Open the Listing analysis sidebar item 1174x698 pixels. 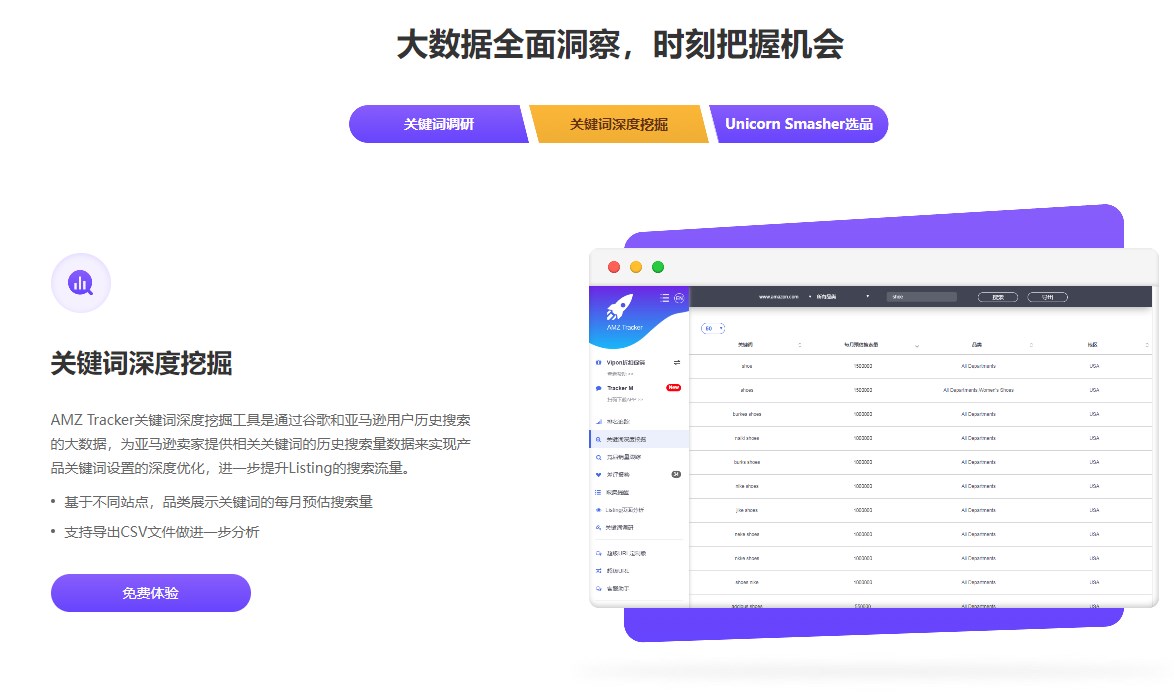click(x=624, y=510)
